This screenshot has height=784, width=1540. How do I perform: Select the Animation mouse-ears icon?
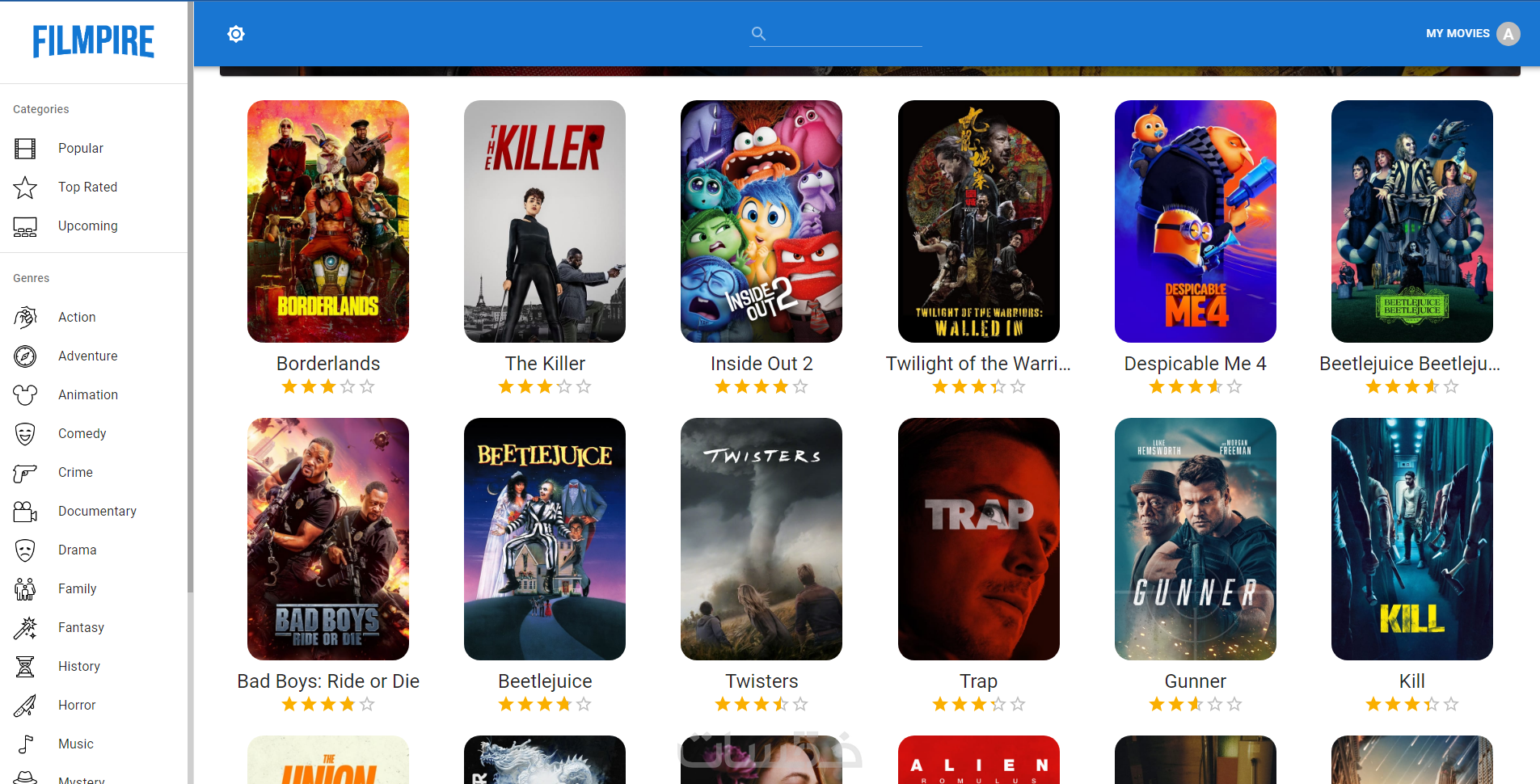(x=25, y=395)
